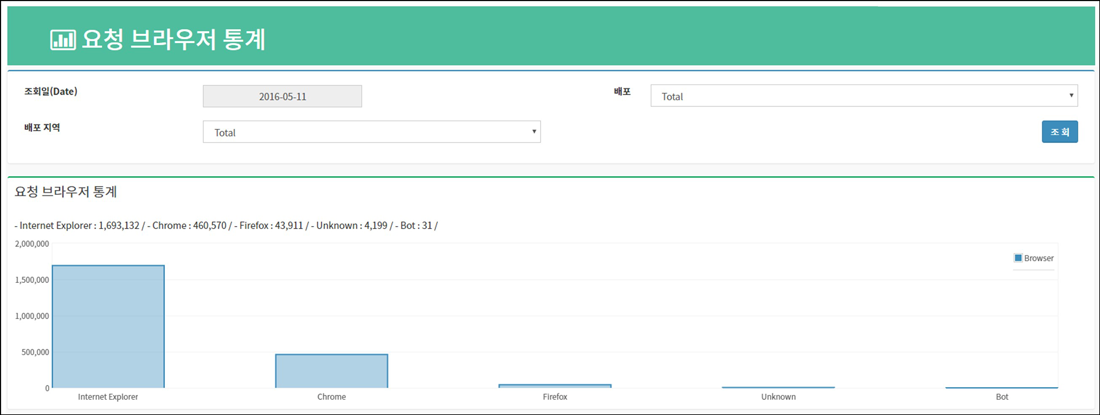The width and height of the screenshot is (1100, 415).
Task: Click the 배포 지역 label
Action: point(42,128)
